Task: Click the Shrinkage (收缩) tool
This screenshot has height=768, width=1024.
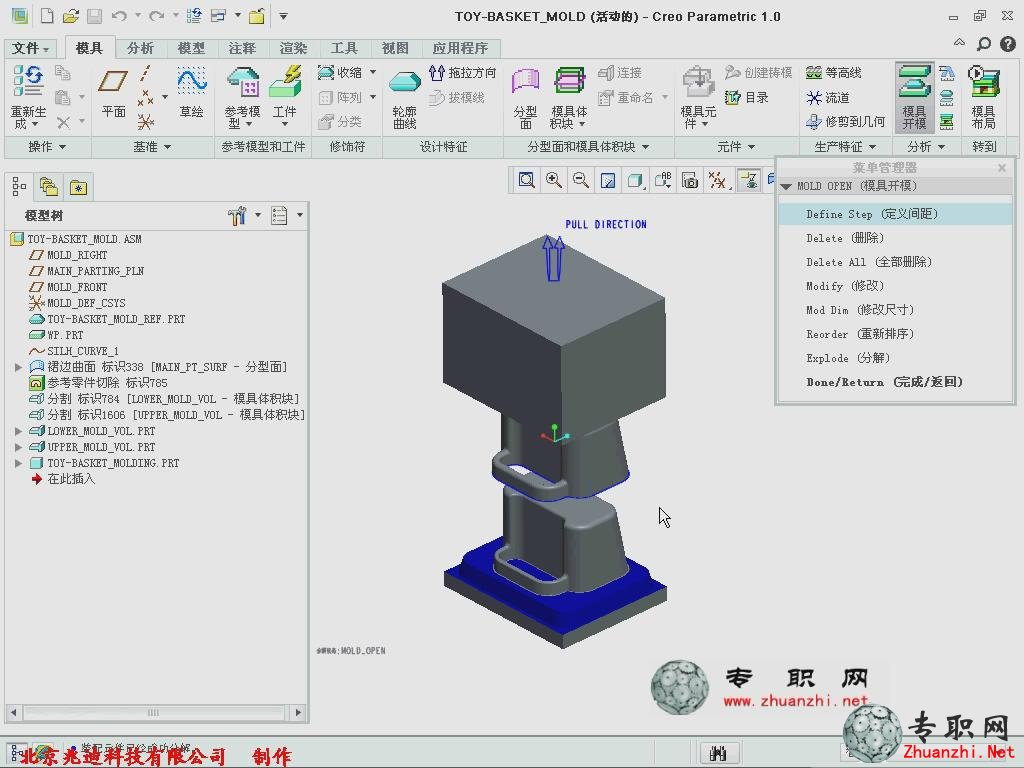Action: tap(340, 72)
